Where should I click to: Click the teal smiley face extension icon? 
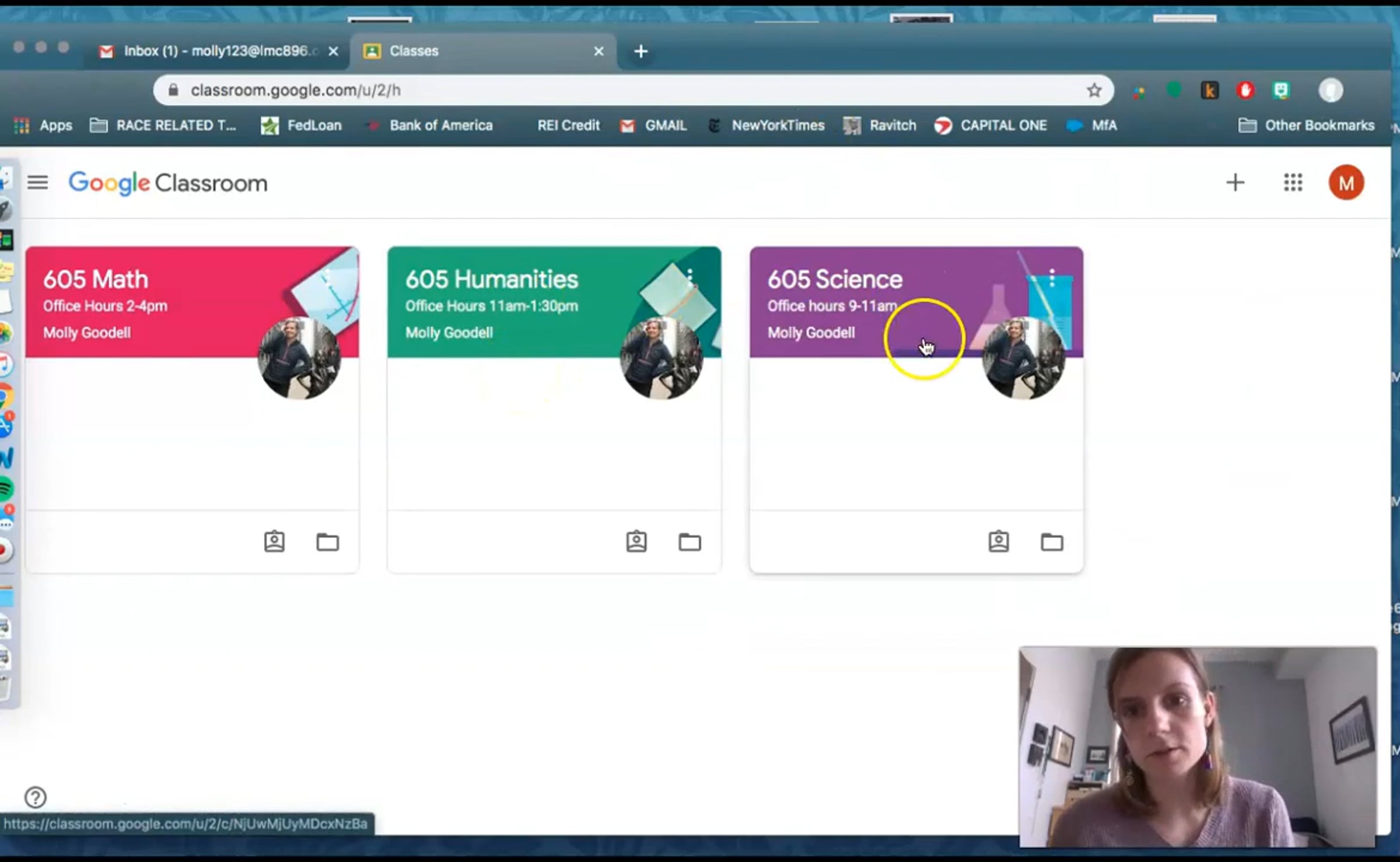[1280, 90]
